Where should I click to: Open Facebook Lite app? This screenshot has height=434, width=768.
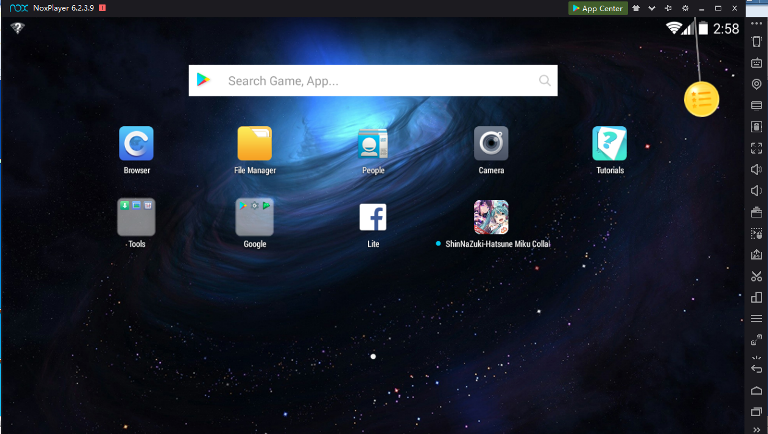pyautogui.click(x=373, y=217)
